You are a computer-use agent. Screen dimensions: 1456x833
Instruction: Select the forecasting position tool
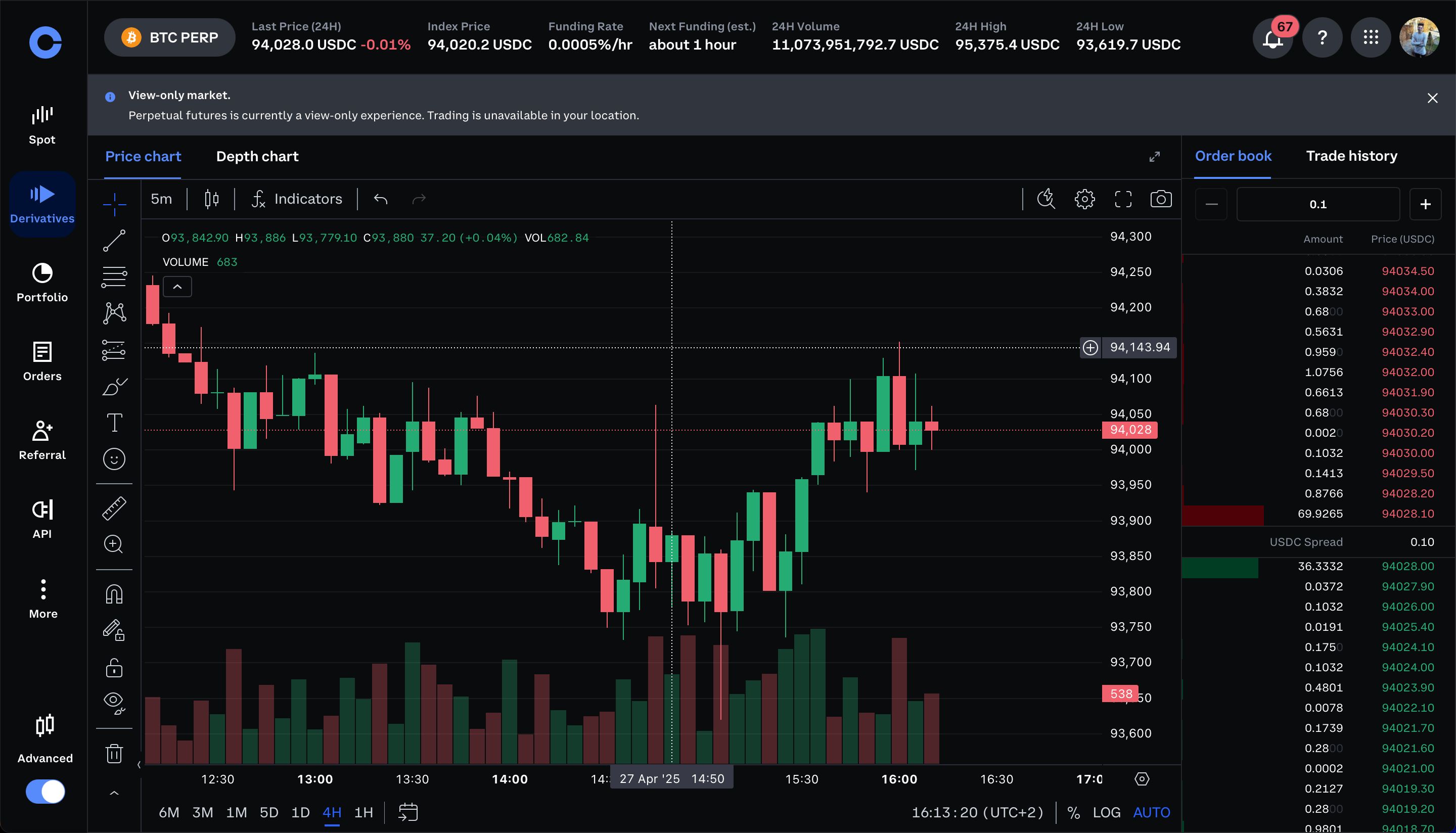click(114, 350)
